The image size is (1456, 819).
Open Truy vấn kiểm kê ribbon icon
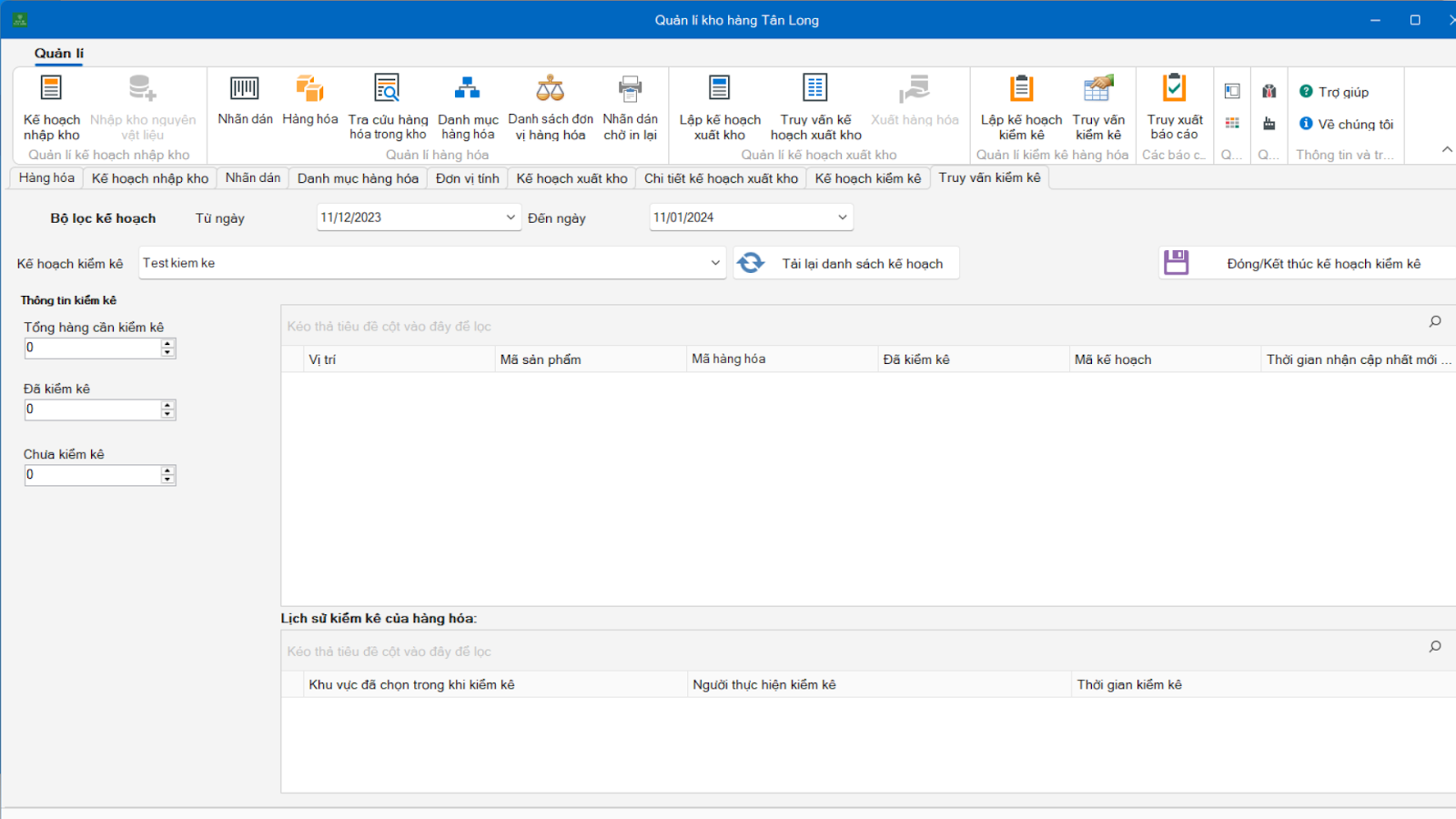coord(1098,107)
